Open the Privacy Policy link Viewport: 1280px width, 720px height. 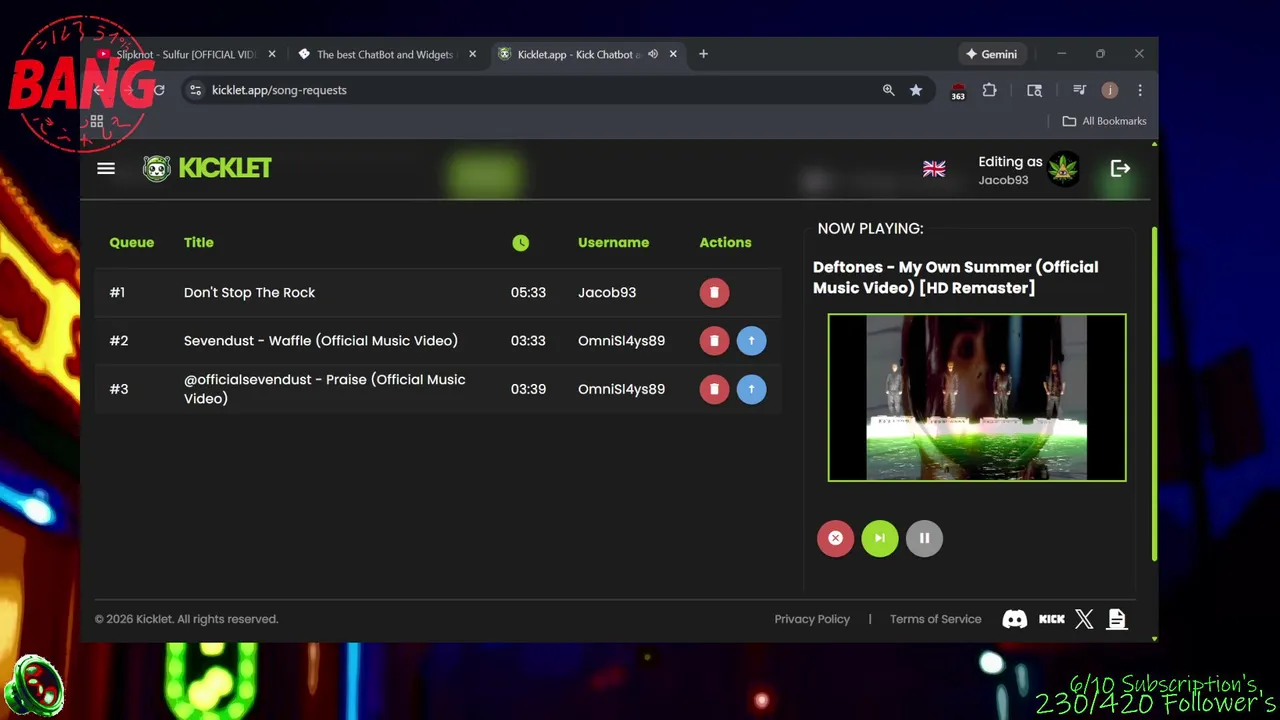[x=812, y=619]
